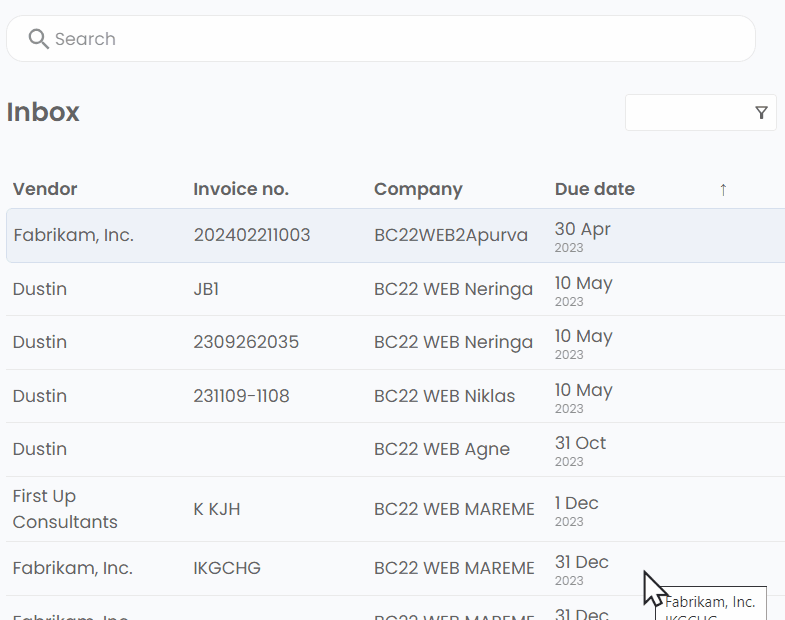Click the 31 Oct 2023 due date
The width and height of the screenshot is (785, 620).
580,451
